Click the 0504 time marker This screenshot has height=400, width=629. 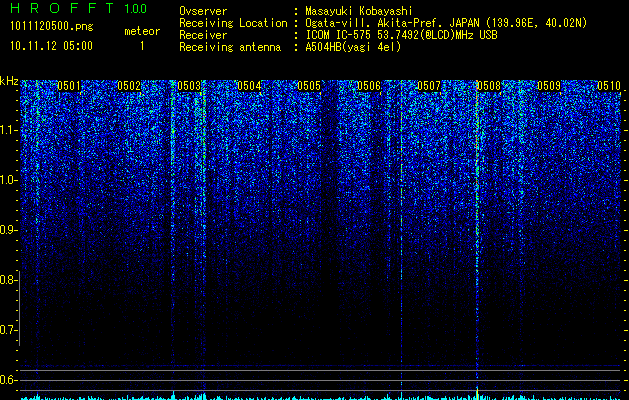coord(249,86)
